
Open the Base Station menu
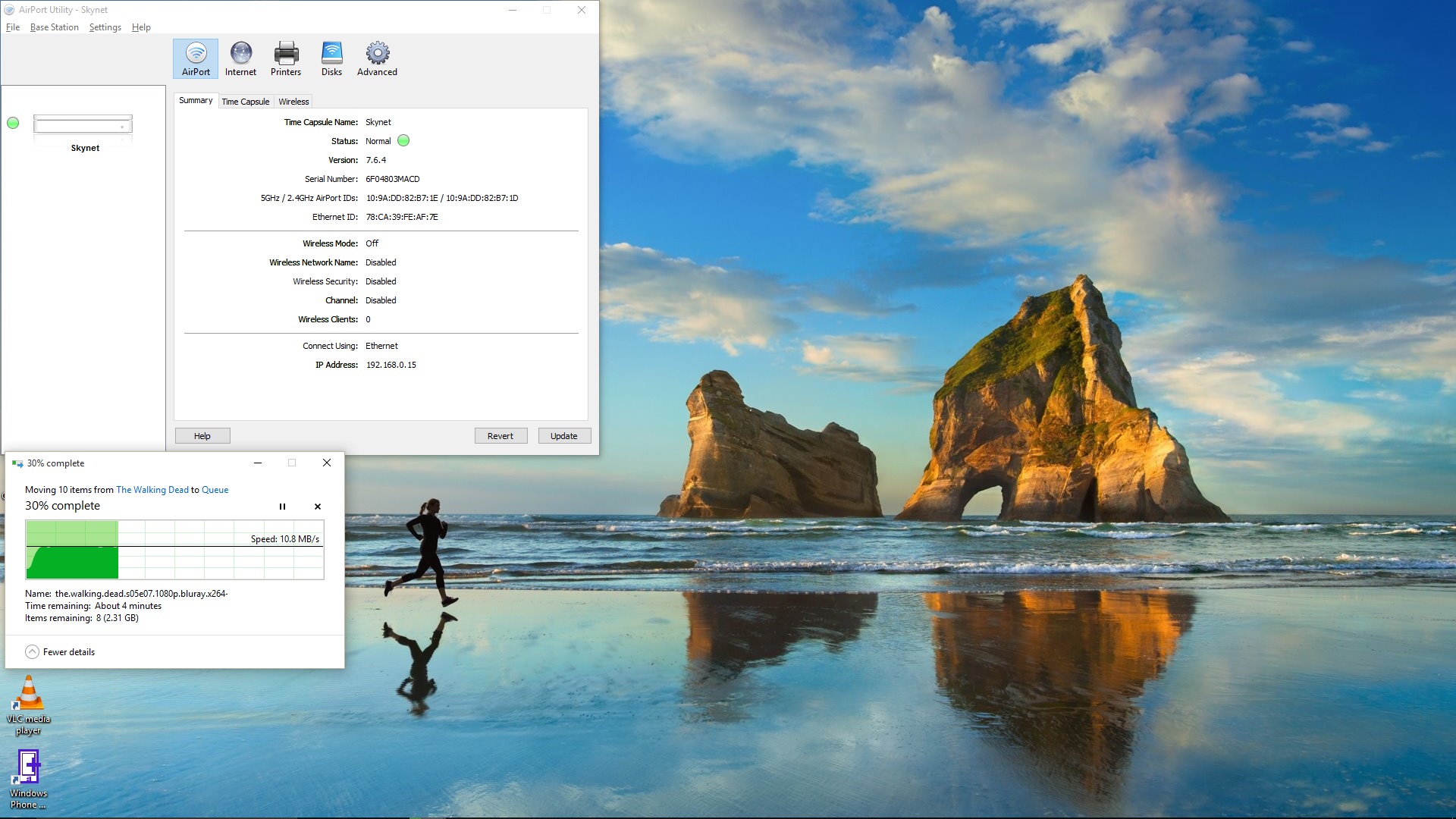click(x=54, y=27)
